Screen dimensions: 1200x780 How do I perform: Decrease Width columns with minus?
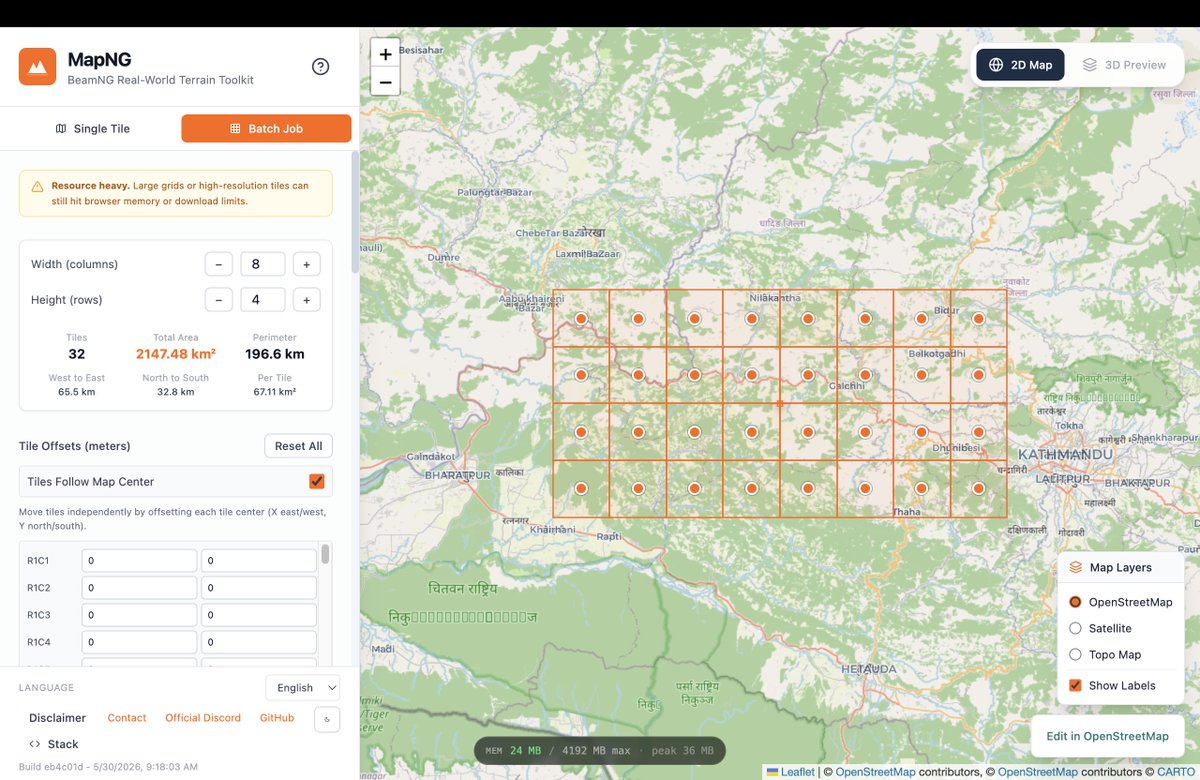(219, 264)
